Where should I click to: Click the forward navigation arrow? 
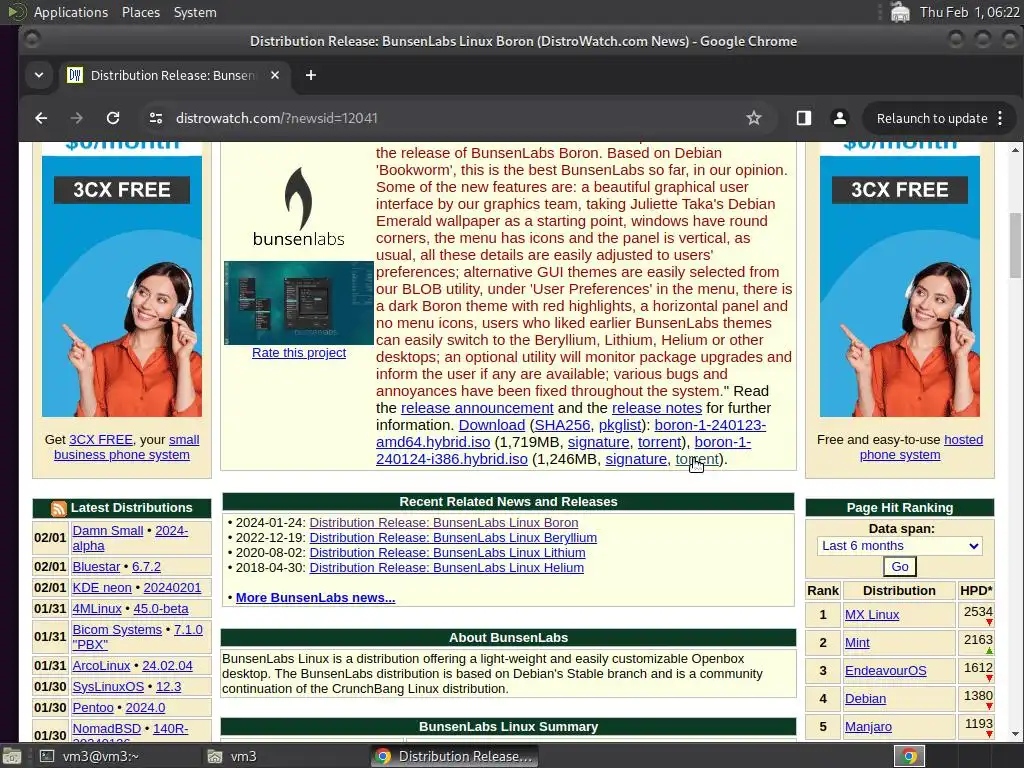[76, 118]
